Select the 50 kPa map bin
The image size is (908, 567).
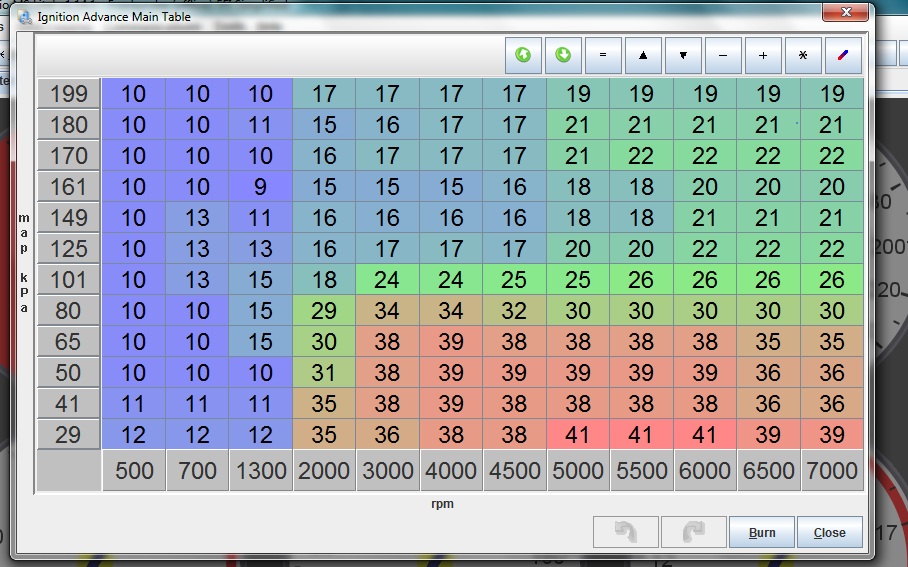[x=68, y=372]
